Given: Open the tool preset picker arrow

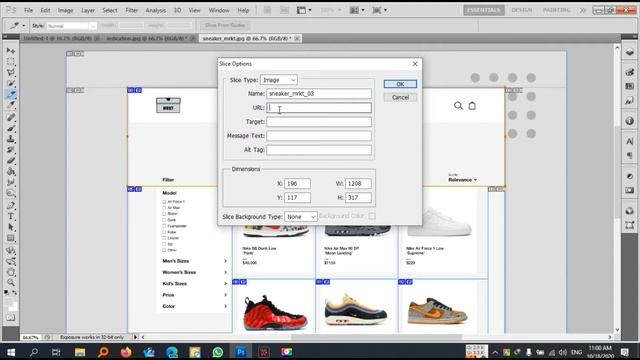Looking at the screenshot, I should pyautogui.click(x=24, y=26).
